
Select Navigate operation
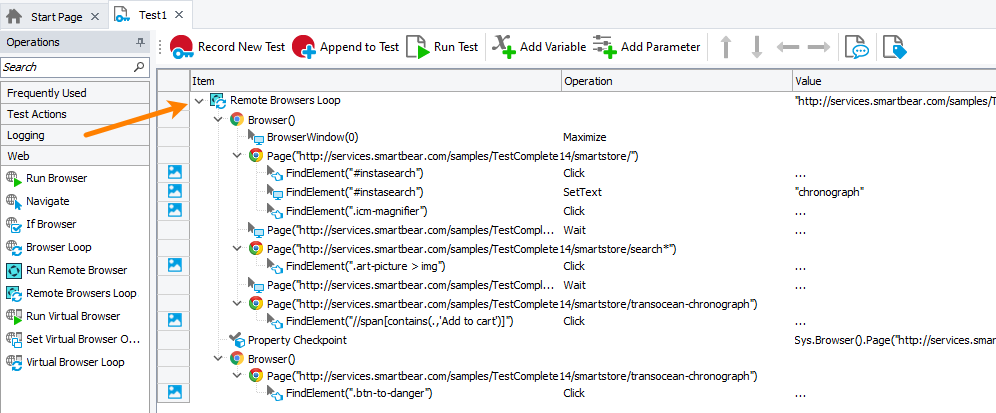(x=38, y=201)
